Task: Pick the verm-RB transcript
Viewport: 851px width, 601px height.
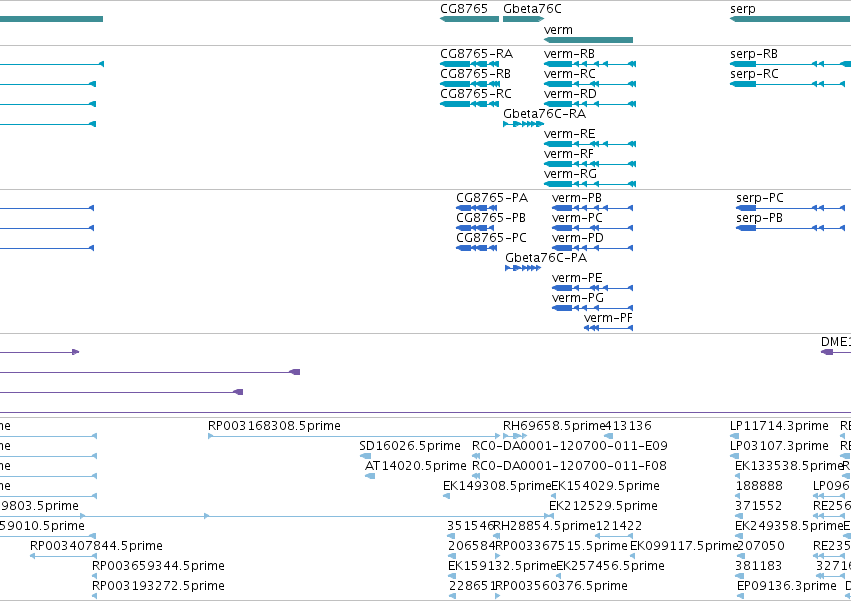Action: pyautogui.click(x=590, y=64)
